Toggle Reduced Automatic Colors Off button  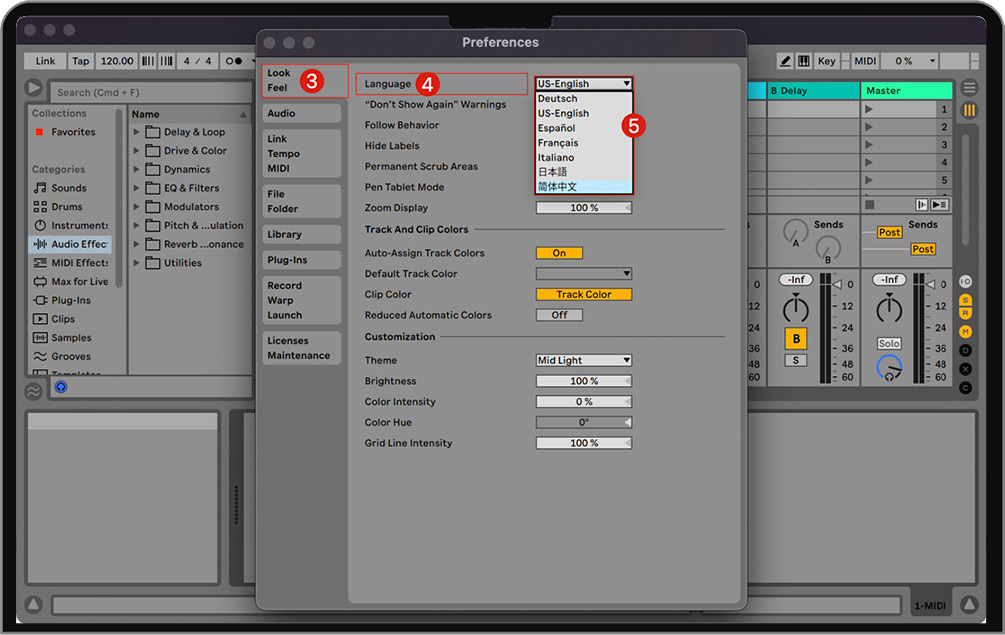pyautogui.click(x=559, y=315)
